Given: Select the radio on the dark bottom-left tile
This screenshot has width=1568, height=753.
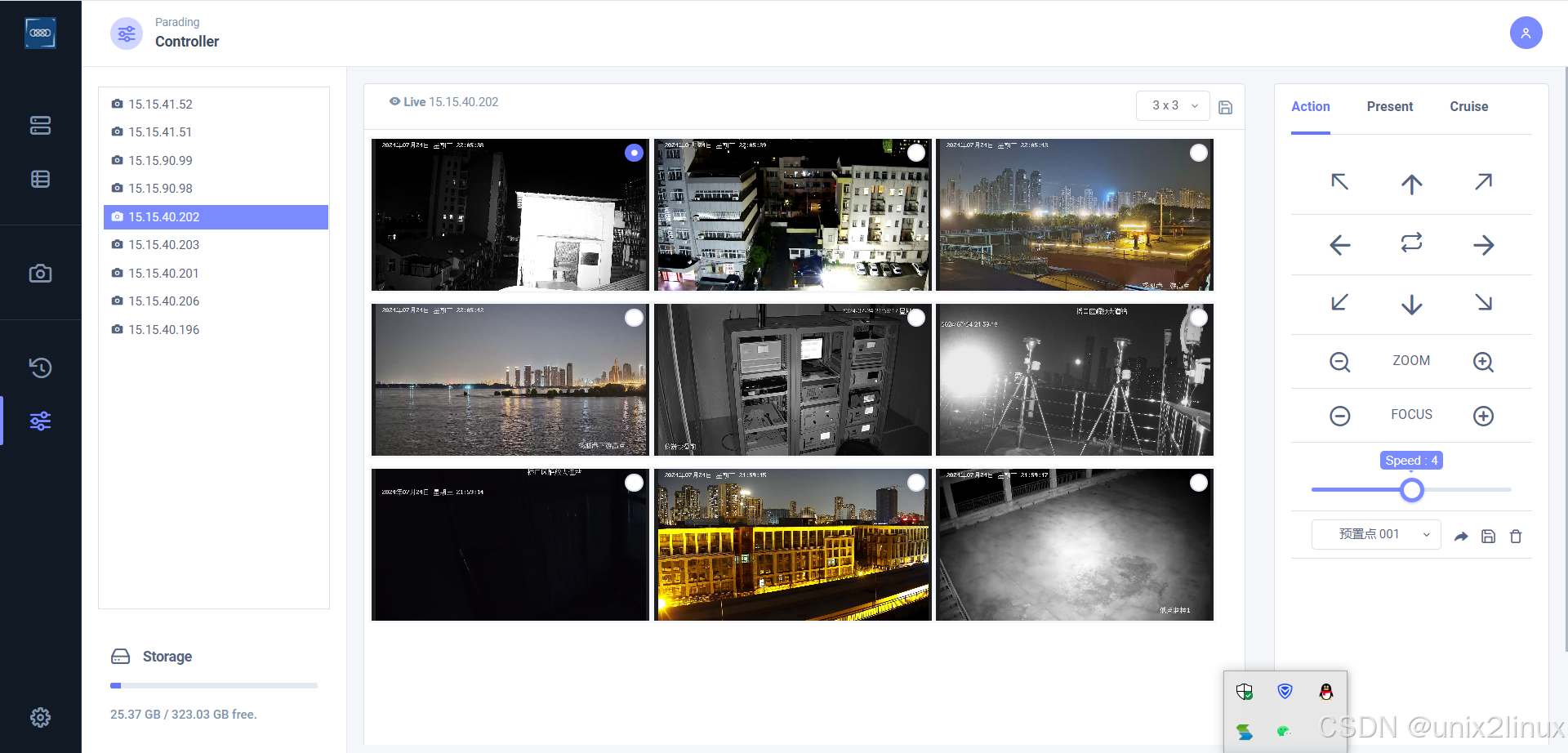Looking at the screenshot, I should coord(634,483).
